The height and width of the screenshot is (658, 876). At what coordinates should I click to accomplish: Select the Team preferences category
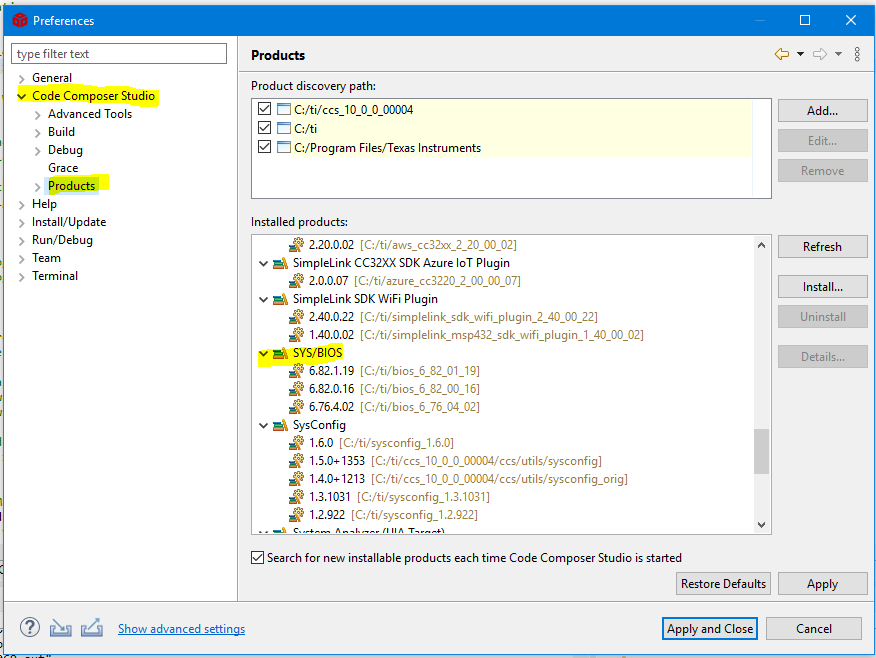pos(46,258)
